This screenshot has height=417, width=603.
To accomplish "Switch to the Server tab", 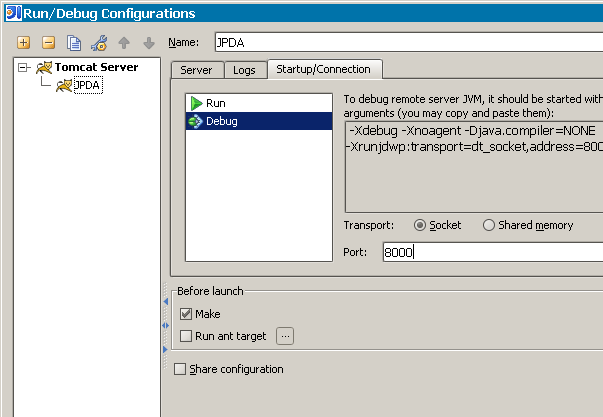I will click(x=196, y=70).
